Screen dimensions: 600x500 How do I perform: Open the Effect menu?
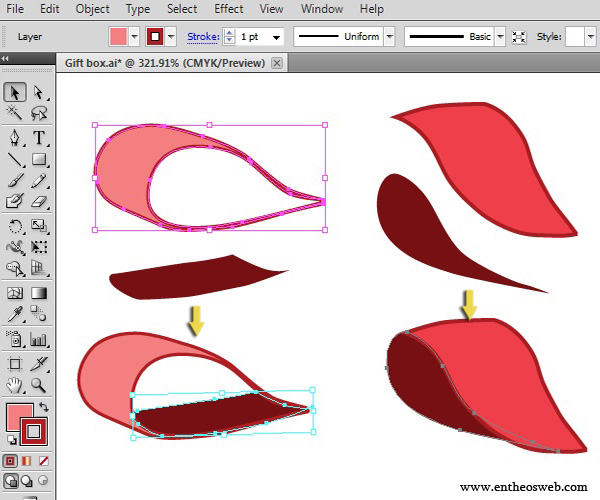pyautogui.click(x=228, y=9)
